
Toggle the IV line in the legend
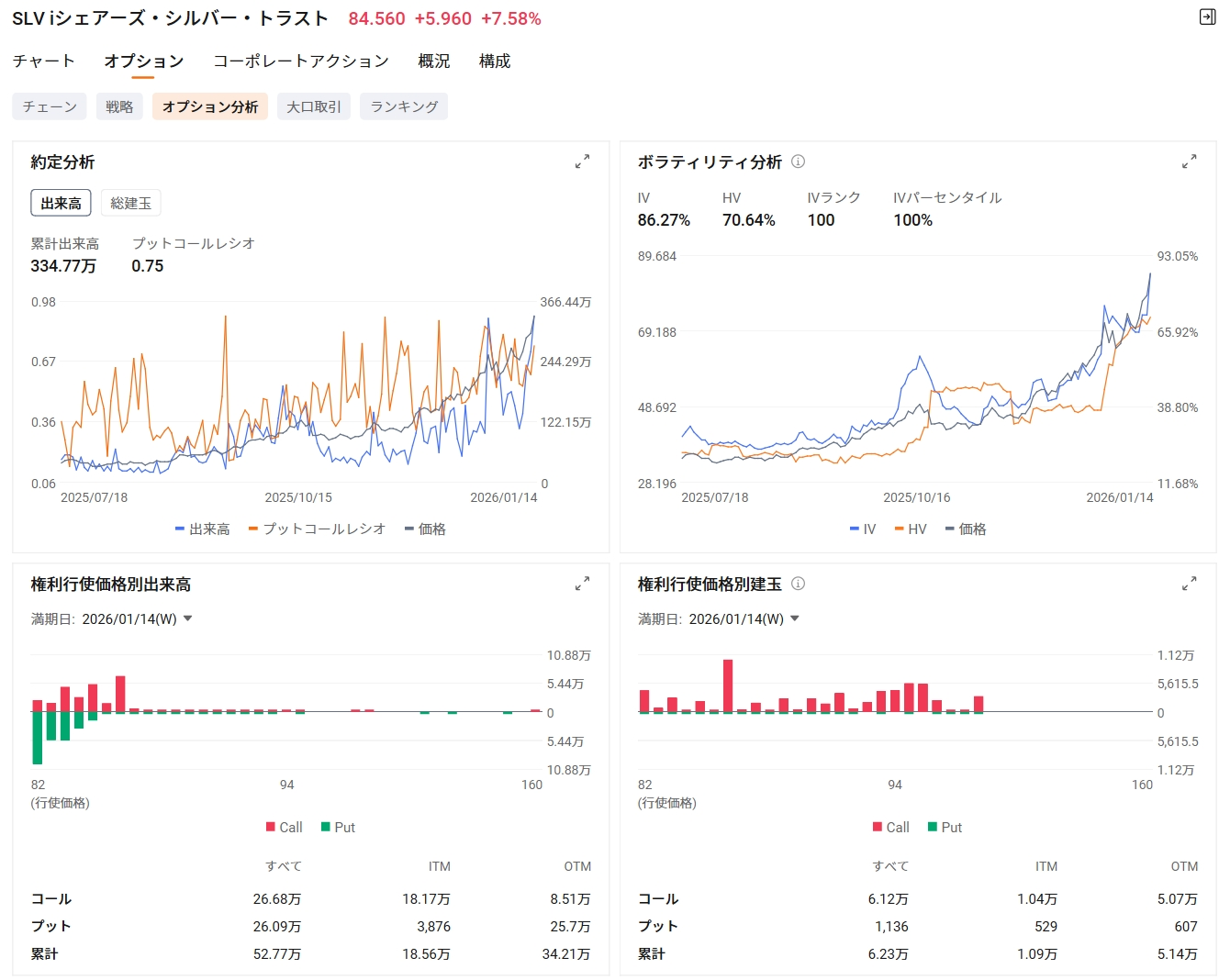tap(861, 529)
